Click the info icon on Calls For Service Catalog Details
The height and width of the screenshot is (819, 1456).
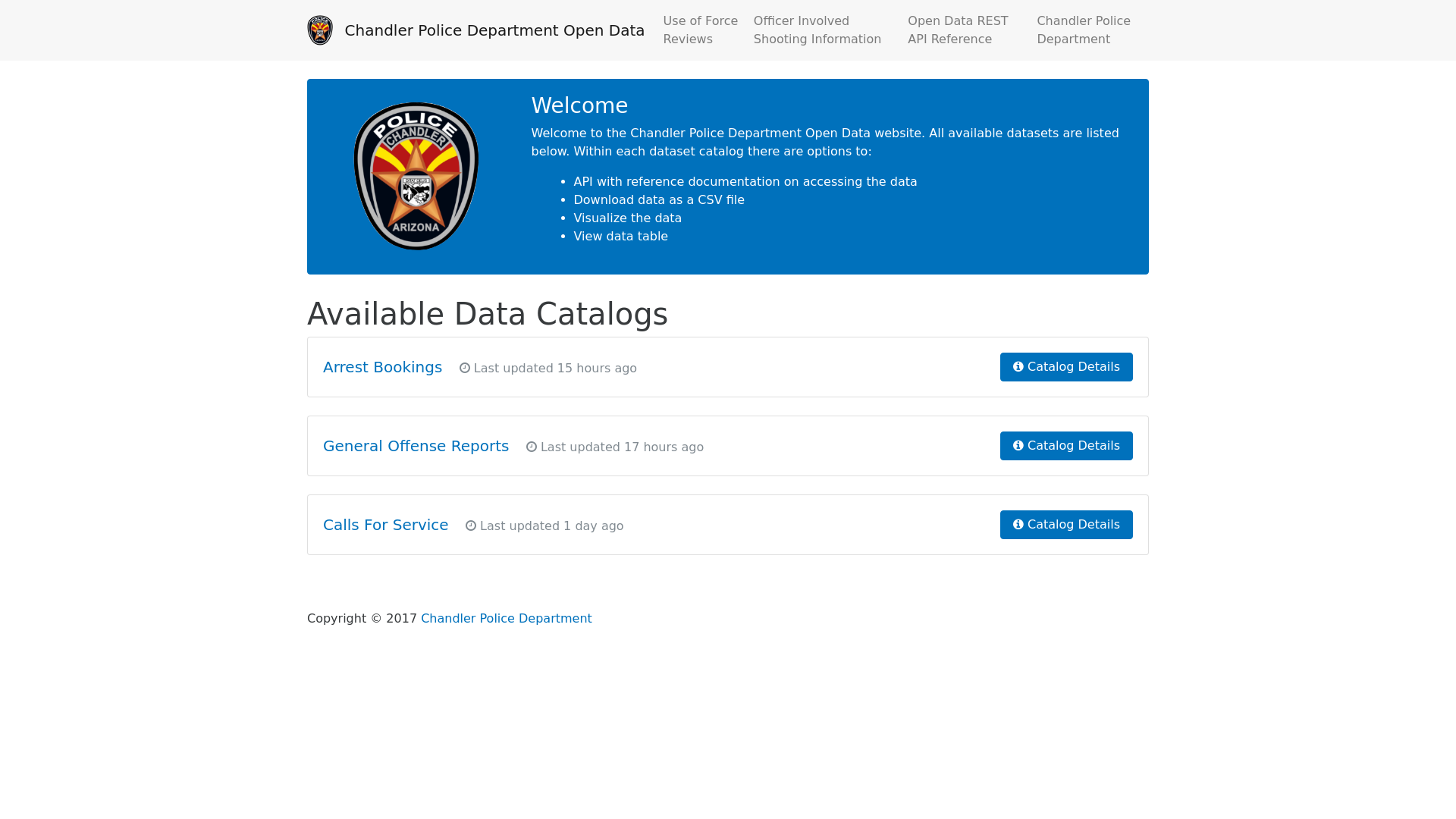1018,525
